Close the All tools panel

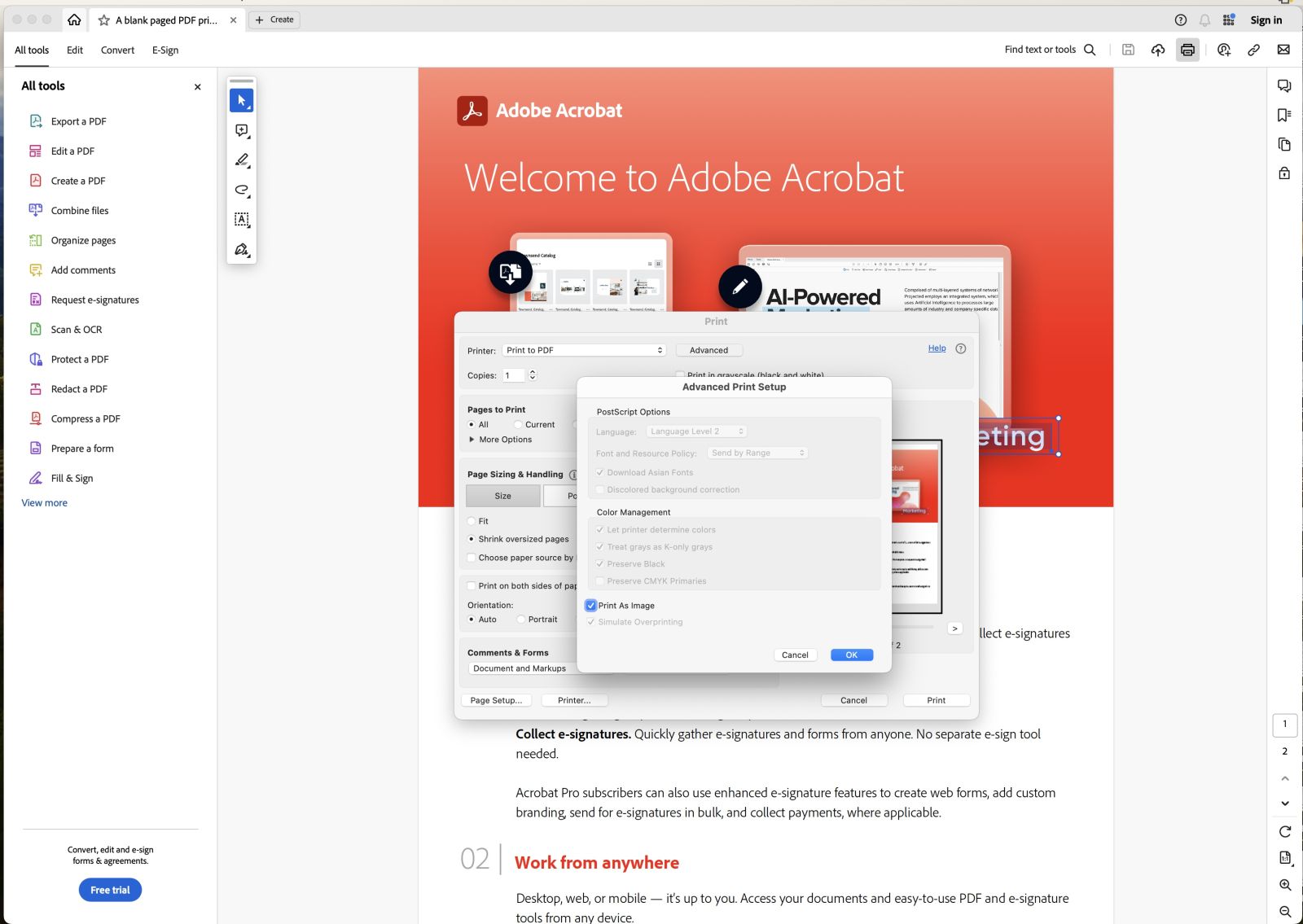[197, 87]
